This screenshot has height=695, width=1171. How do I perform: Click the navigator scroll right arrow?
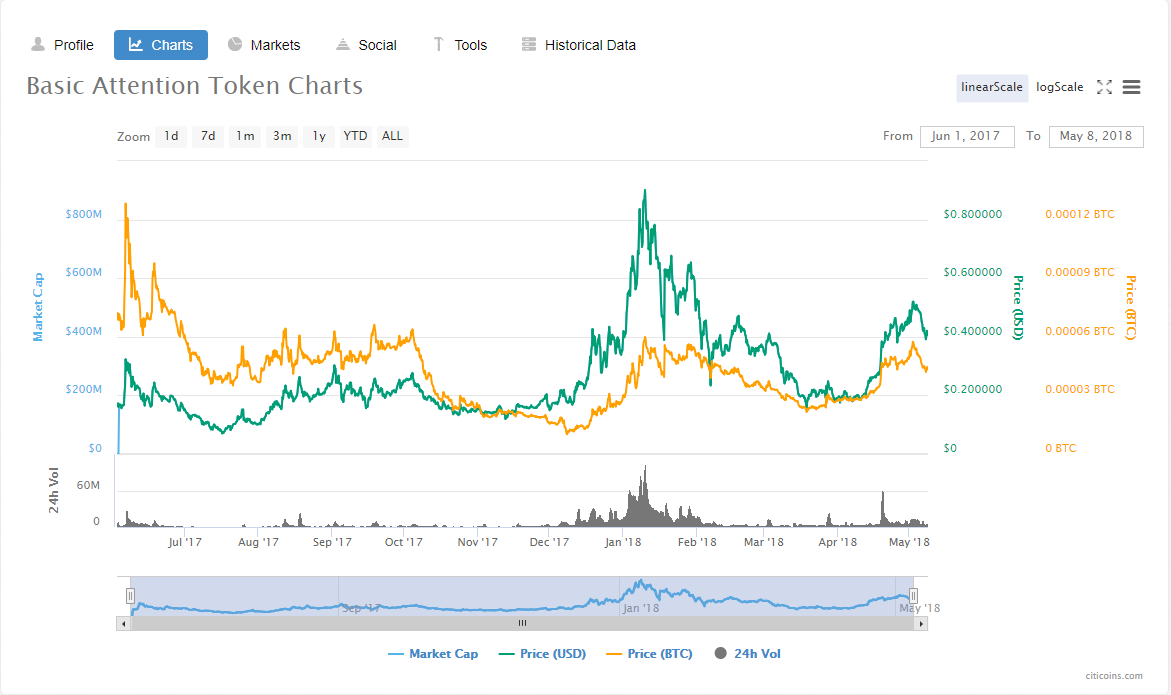921,623
